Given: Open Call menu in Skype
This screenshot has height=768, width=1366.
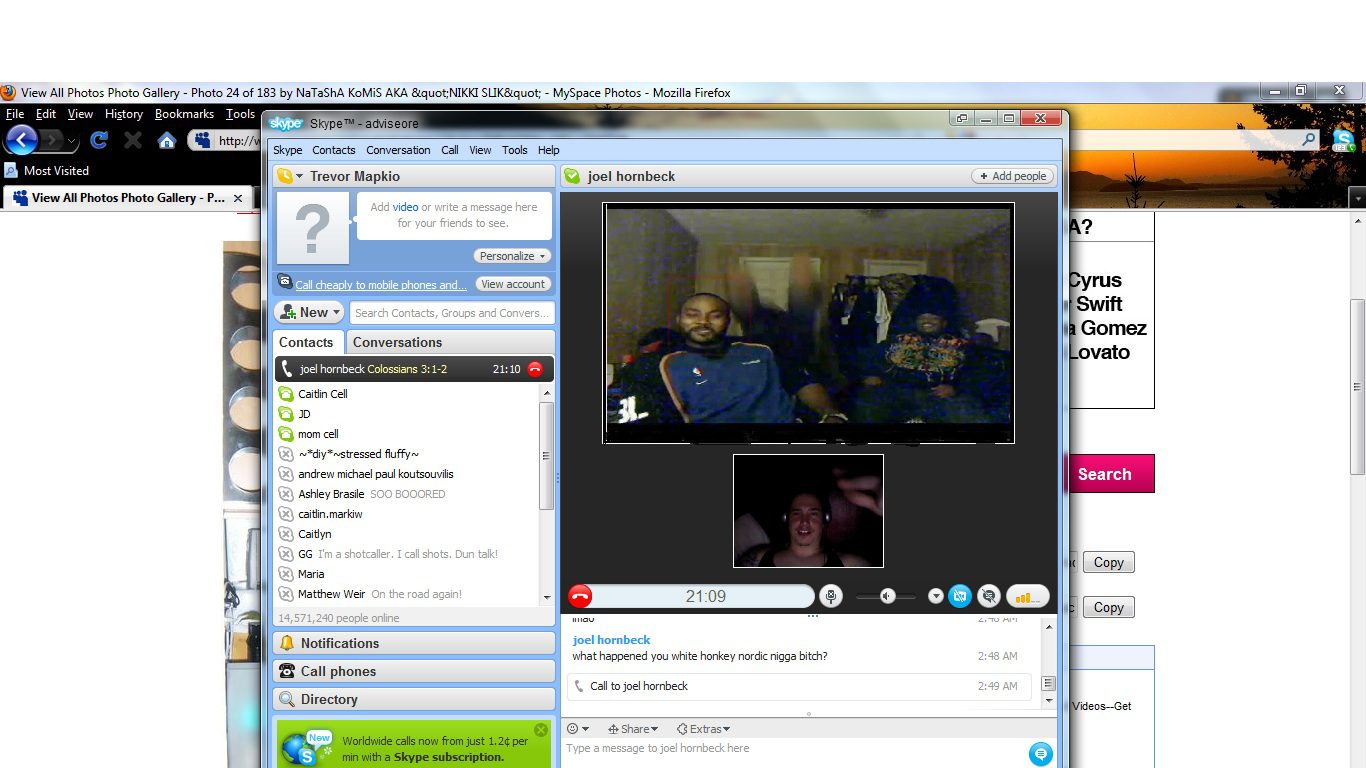Looking at the screenshot, I should pos(450,150).
